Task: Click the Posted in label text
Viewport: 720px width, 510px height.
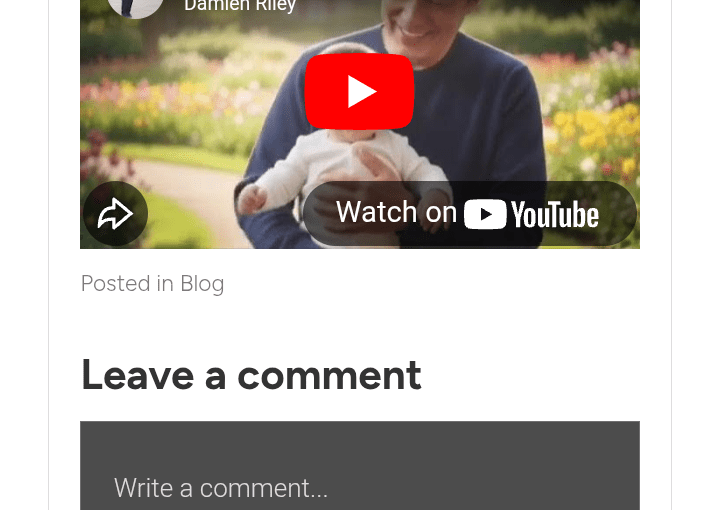Action: pos(127,283)
